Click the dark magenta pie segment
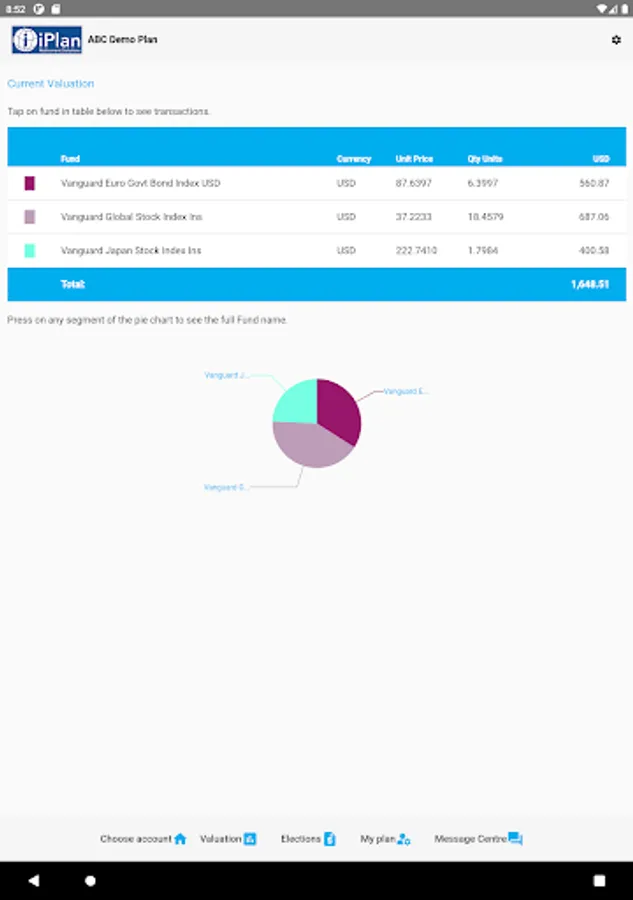Viewport: 633px width, 900px height. pos(340,409)
